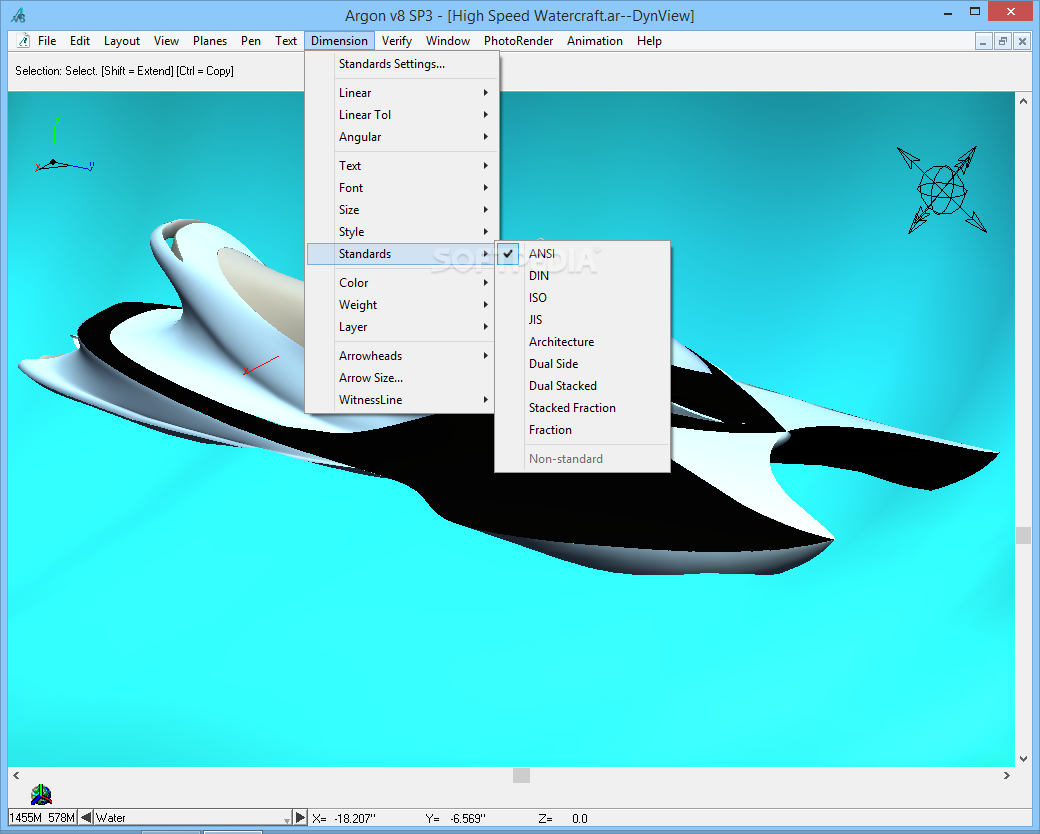Open the Animation menu
This screenshot has width=1040, height=834.
click(594, 40)
